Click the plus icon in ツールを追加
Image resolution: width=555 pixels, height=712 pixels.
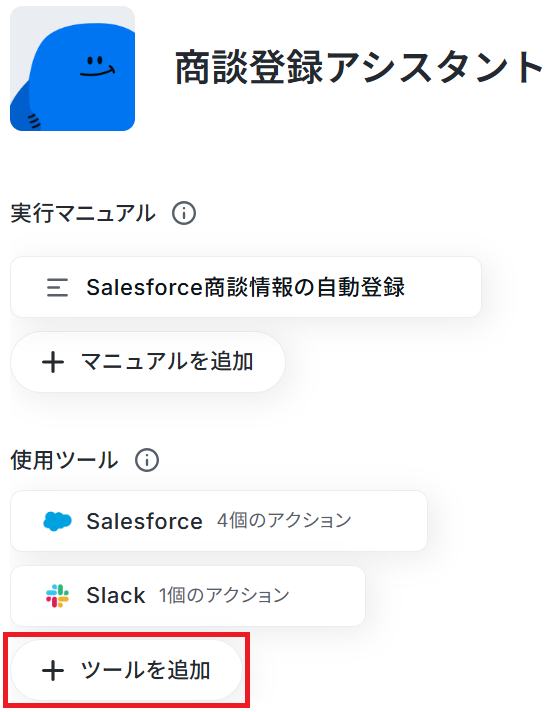pos(53,671)
